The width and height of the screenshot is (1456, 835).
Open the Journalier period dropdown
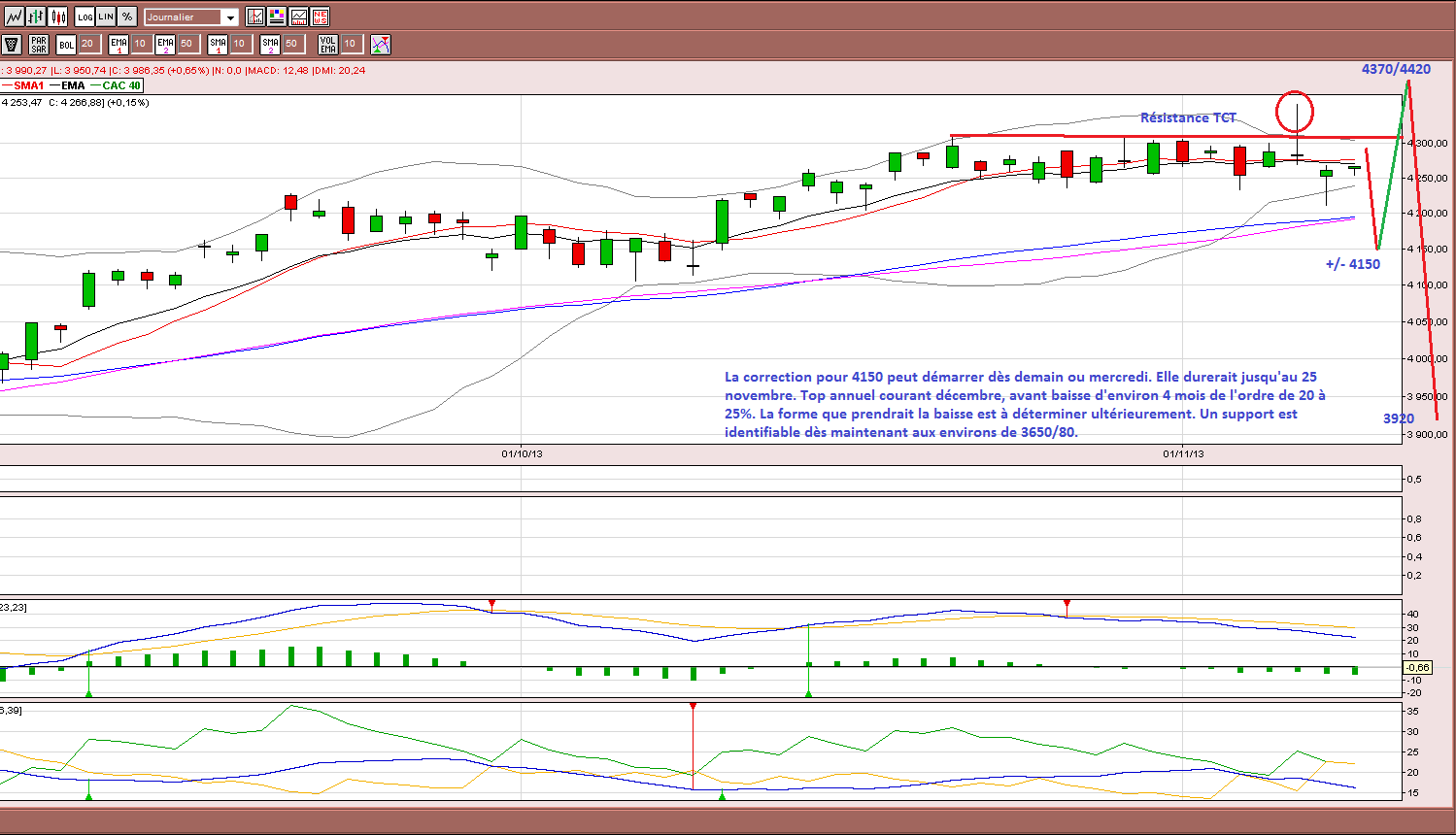tap(191, 17)
